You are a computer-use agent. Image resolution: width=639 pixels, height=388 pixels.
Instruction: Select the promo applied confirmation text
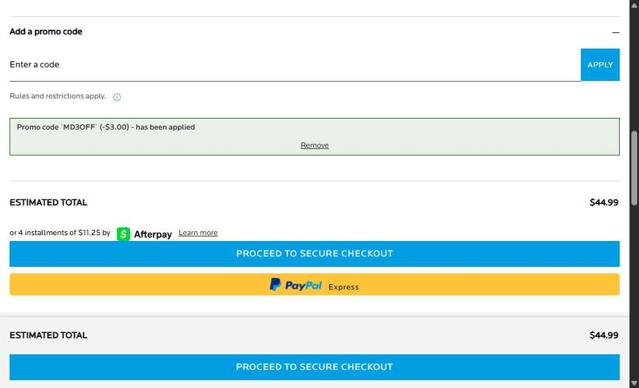pyautogui.click(x=106, y=127)
